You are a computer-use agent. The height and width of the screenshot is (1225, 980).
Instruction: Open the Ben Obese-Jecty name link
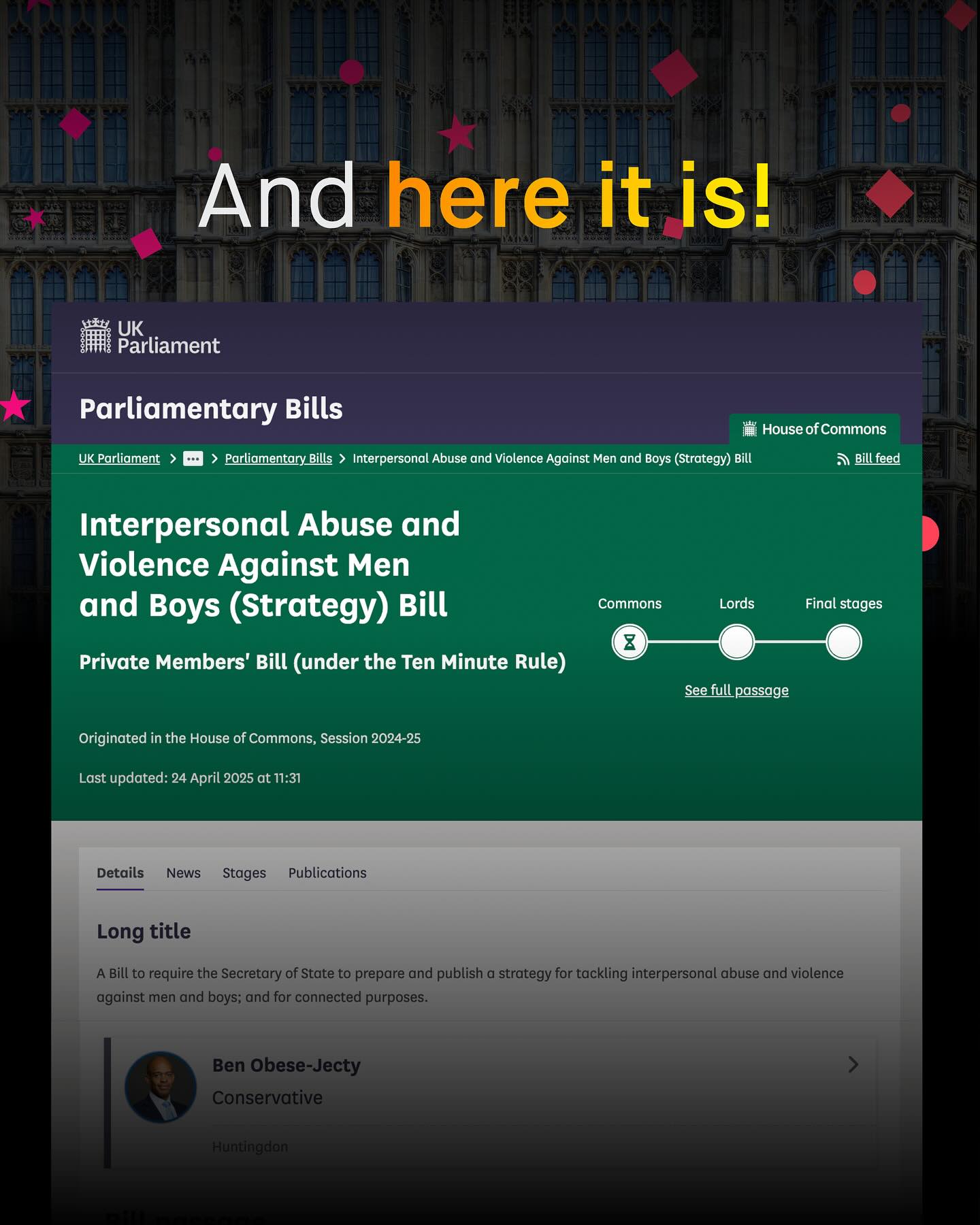point(286,1065)
